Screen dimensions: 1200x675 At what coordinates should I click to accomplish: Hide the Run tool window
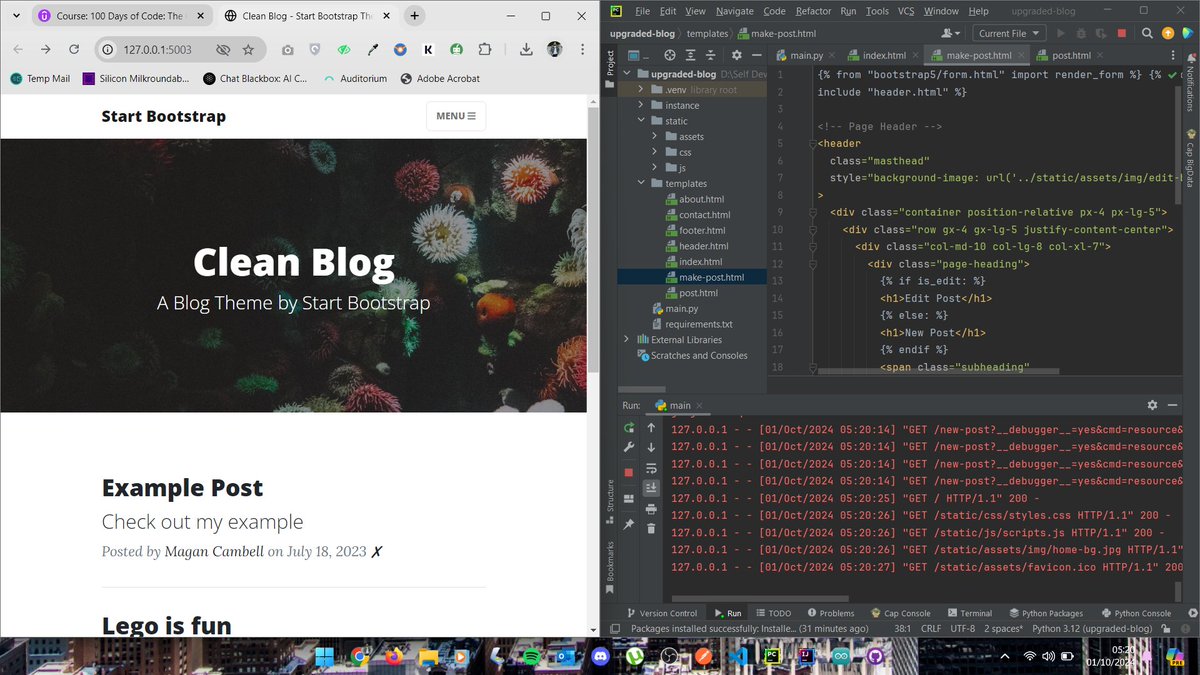click(1172, 405)
